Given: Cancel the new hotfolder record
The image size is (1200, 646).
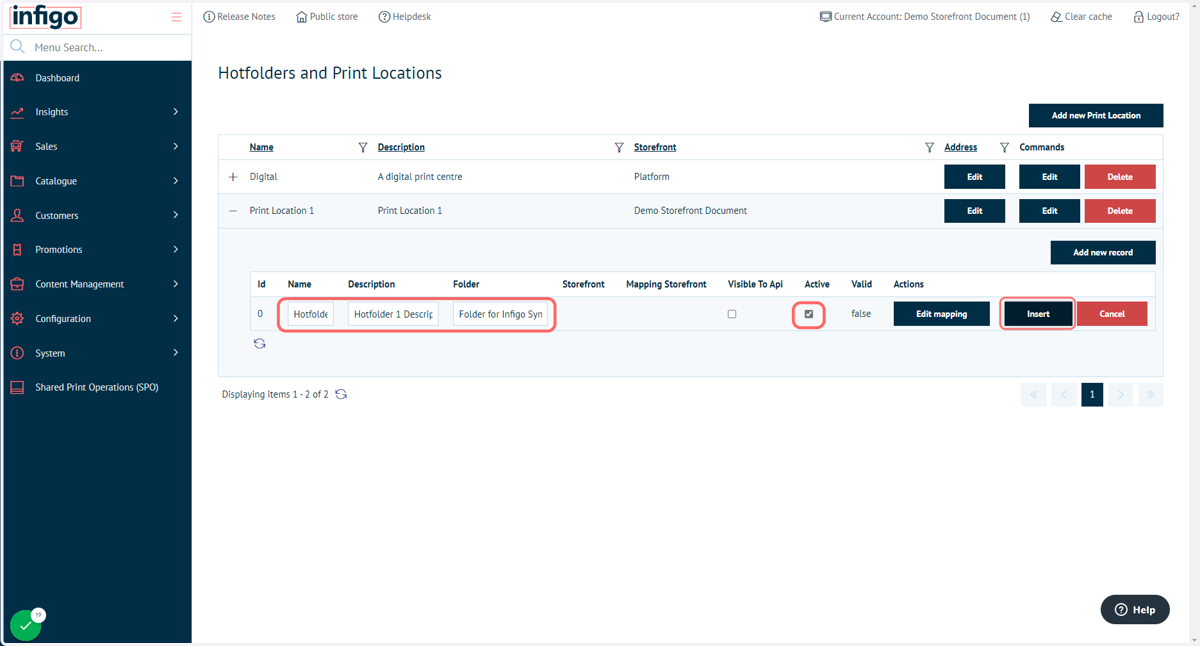Looking at the screenshot, I should click(x=1112, y=314).
